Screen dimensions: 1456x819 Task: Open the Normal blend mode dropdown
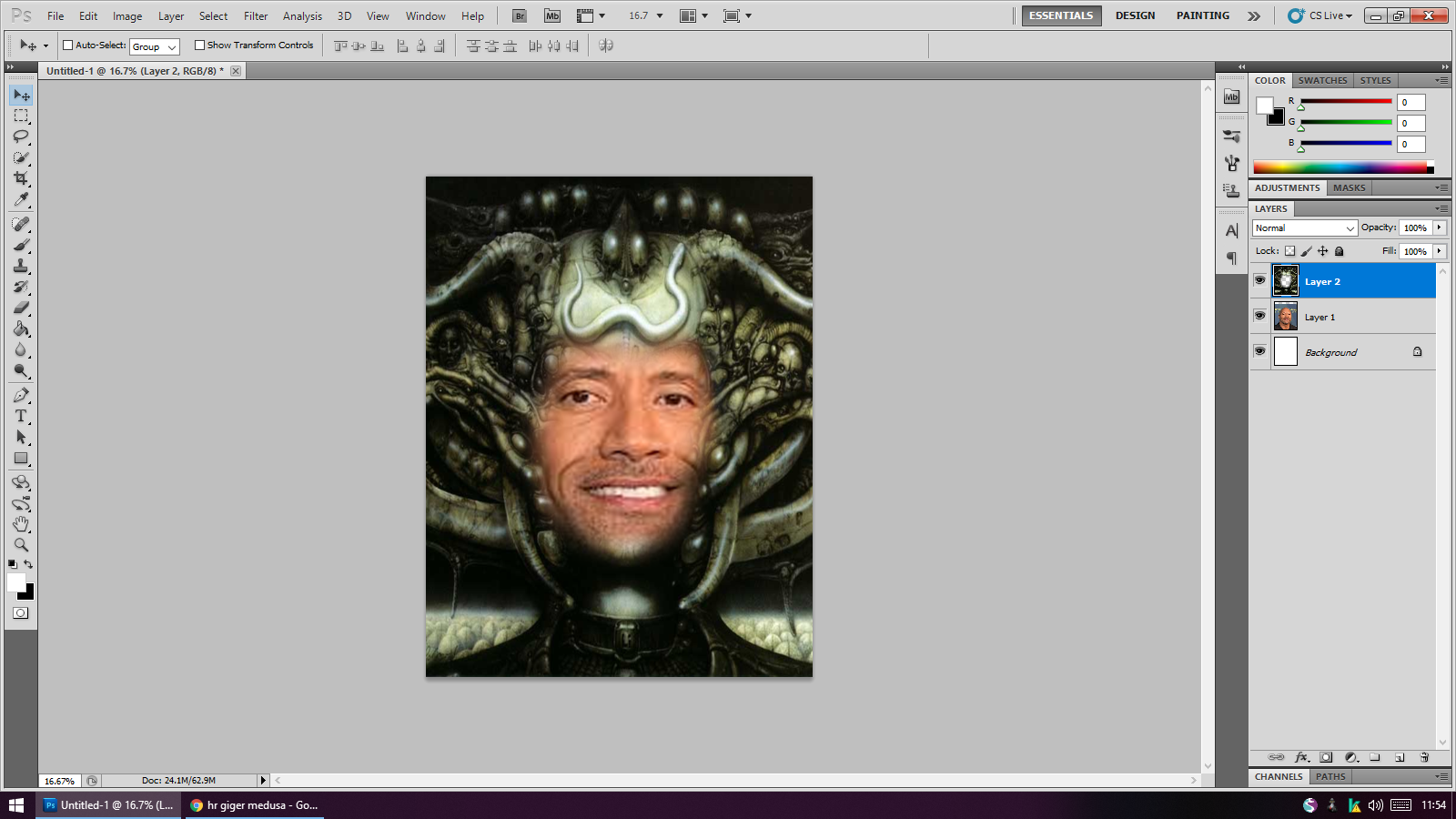click(x=1305, y=228)
